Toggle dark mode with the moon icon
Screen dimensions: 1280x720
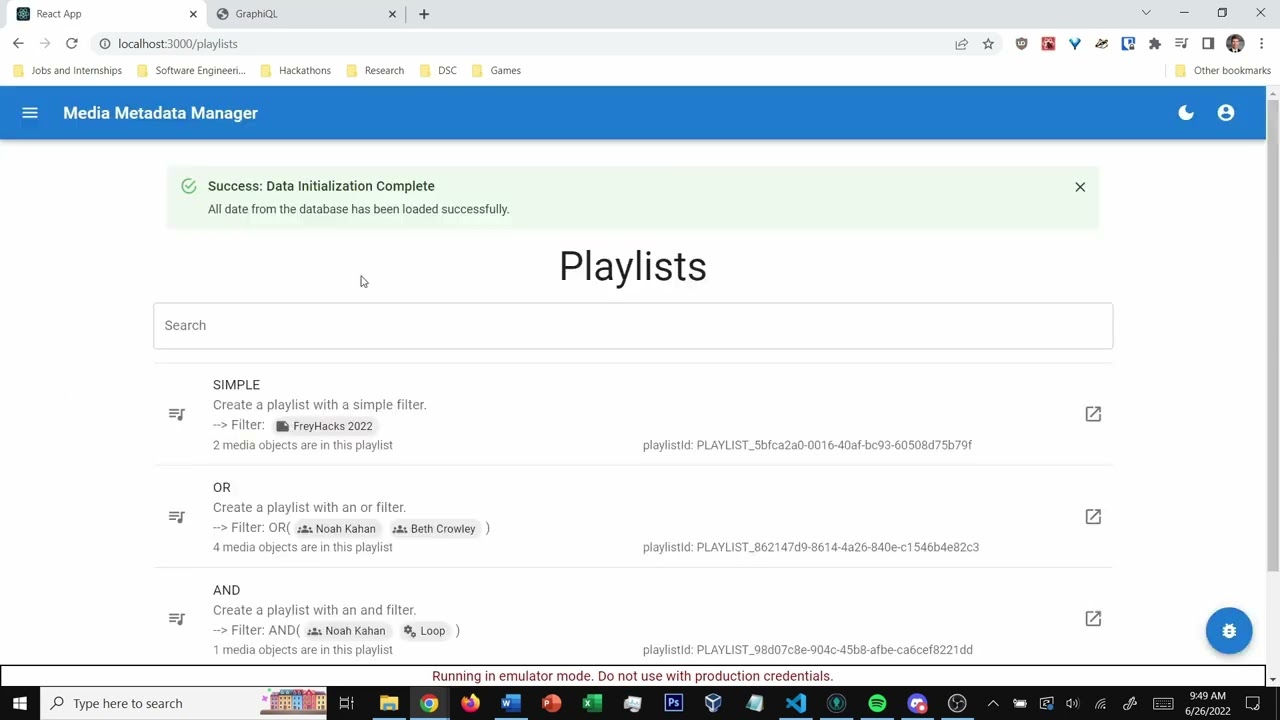click(1186, 113)
